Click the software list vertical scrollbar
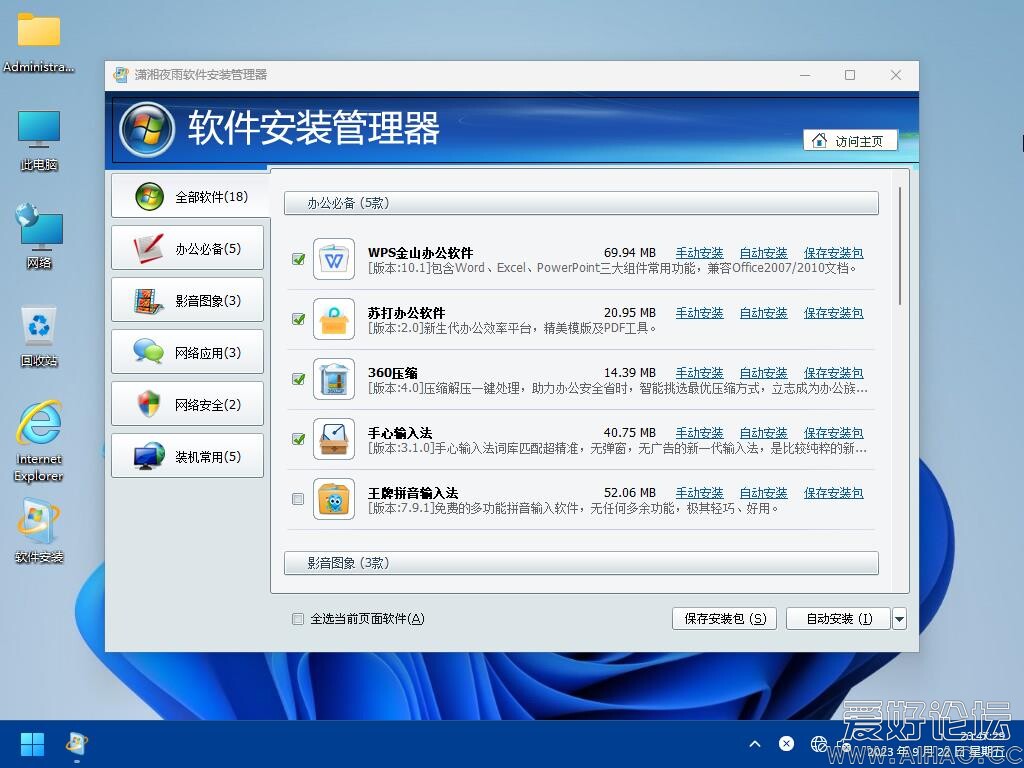The height and width of the screenshot is (768, 1024). click(901, 245)
